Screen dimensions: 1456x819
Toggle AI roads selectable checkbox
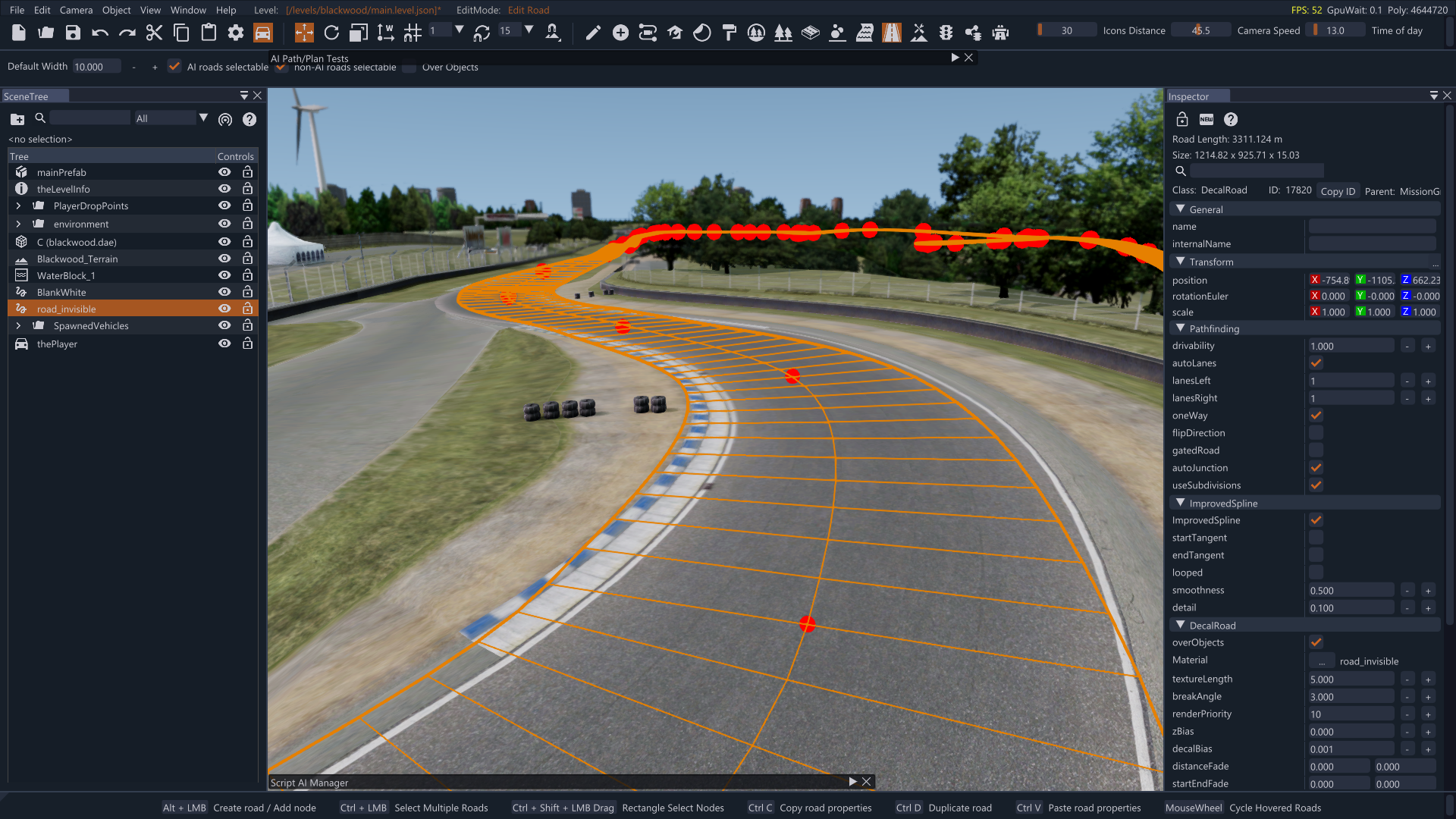tap(174, 67)
